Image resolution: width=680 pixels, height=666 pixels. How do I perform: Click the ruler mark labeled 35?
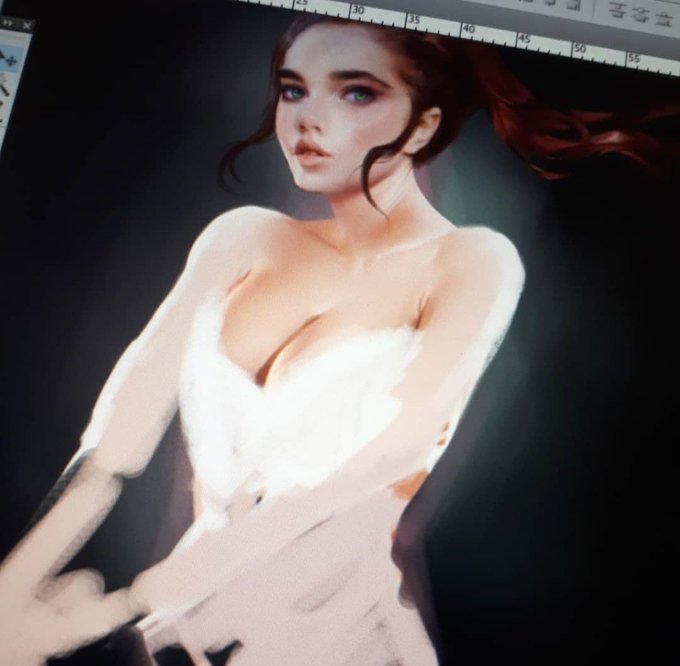pyautogui.click(x=414, y=20)
